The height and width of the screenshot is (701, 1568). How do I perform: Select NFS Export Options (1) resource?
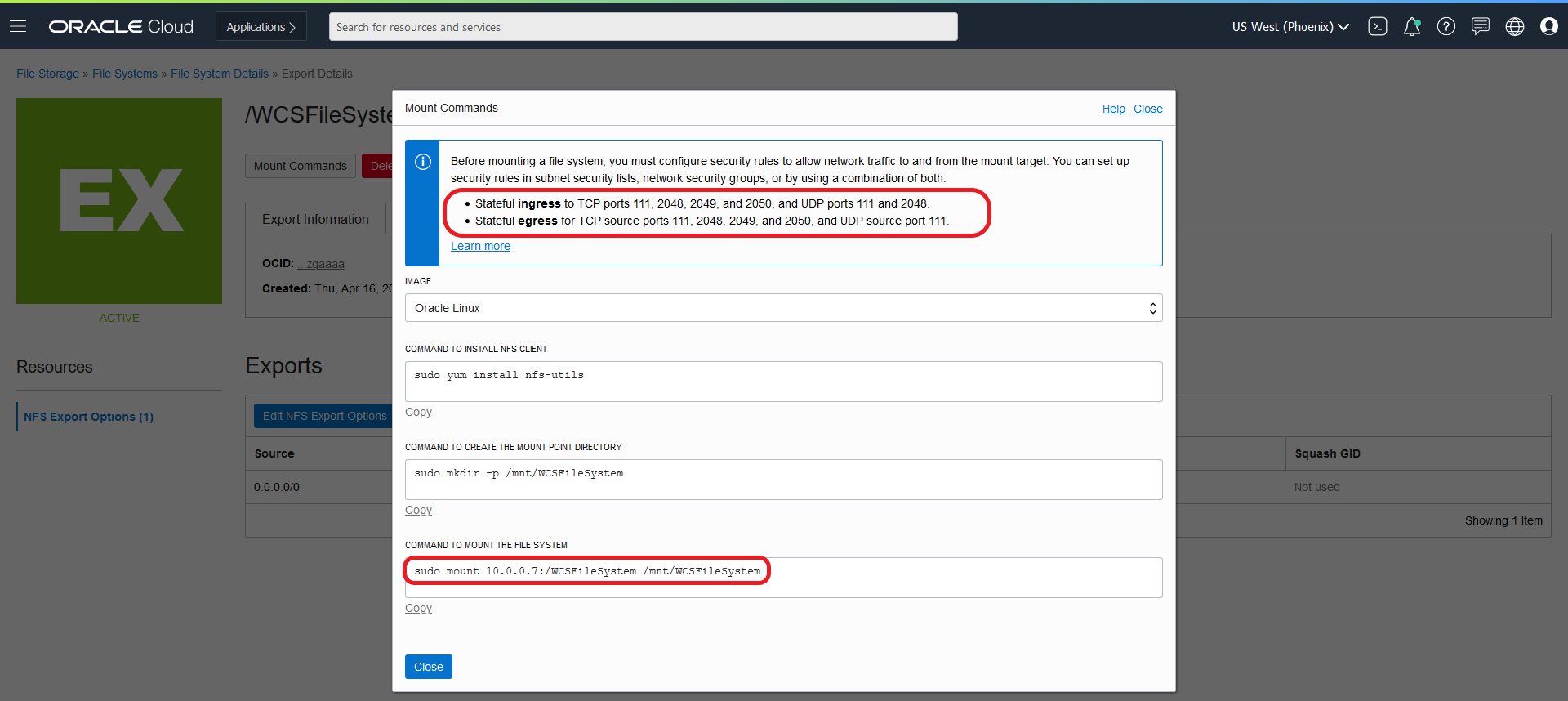88,417
